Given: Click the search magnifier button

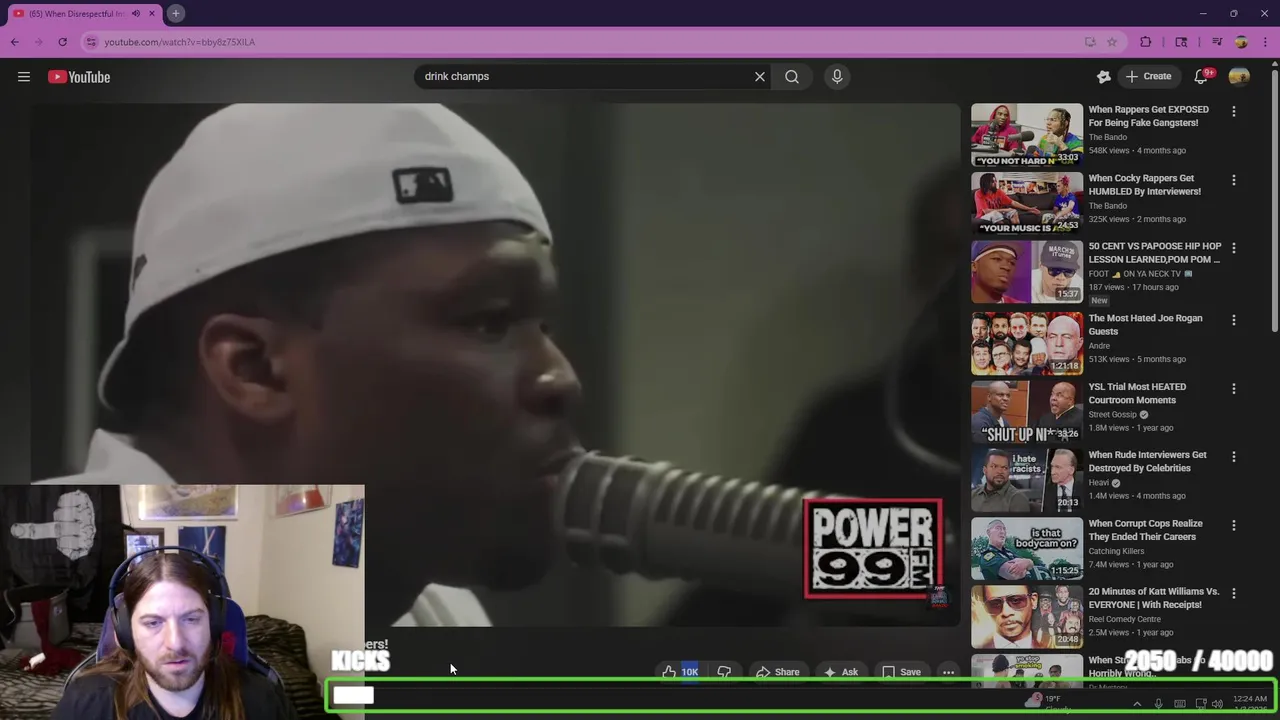Looking at the screenshot, I should [792, 76].
